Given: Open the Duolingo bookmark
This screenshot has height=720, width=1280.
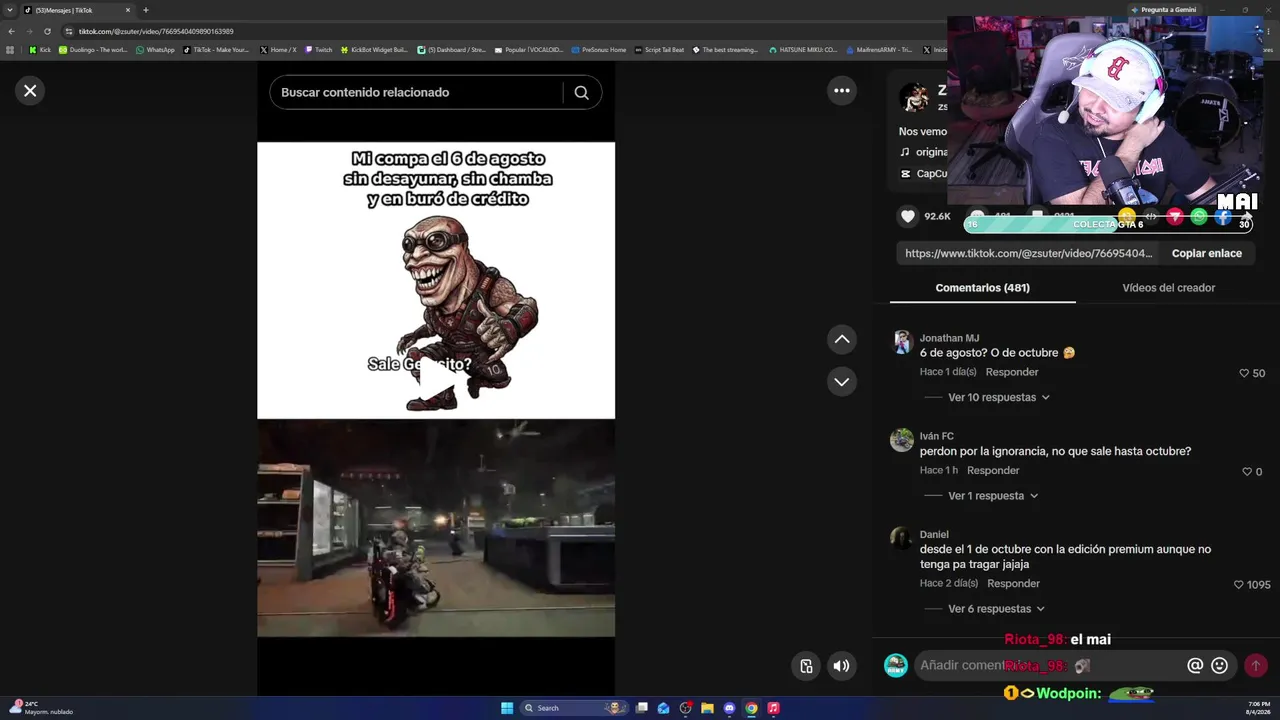Looking at the screenshot, I should coord(94,50).
